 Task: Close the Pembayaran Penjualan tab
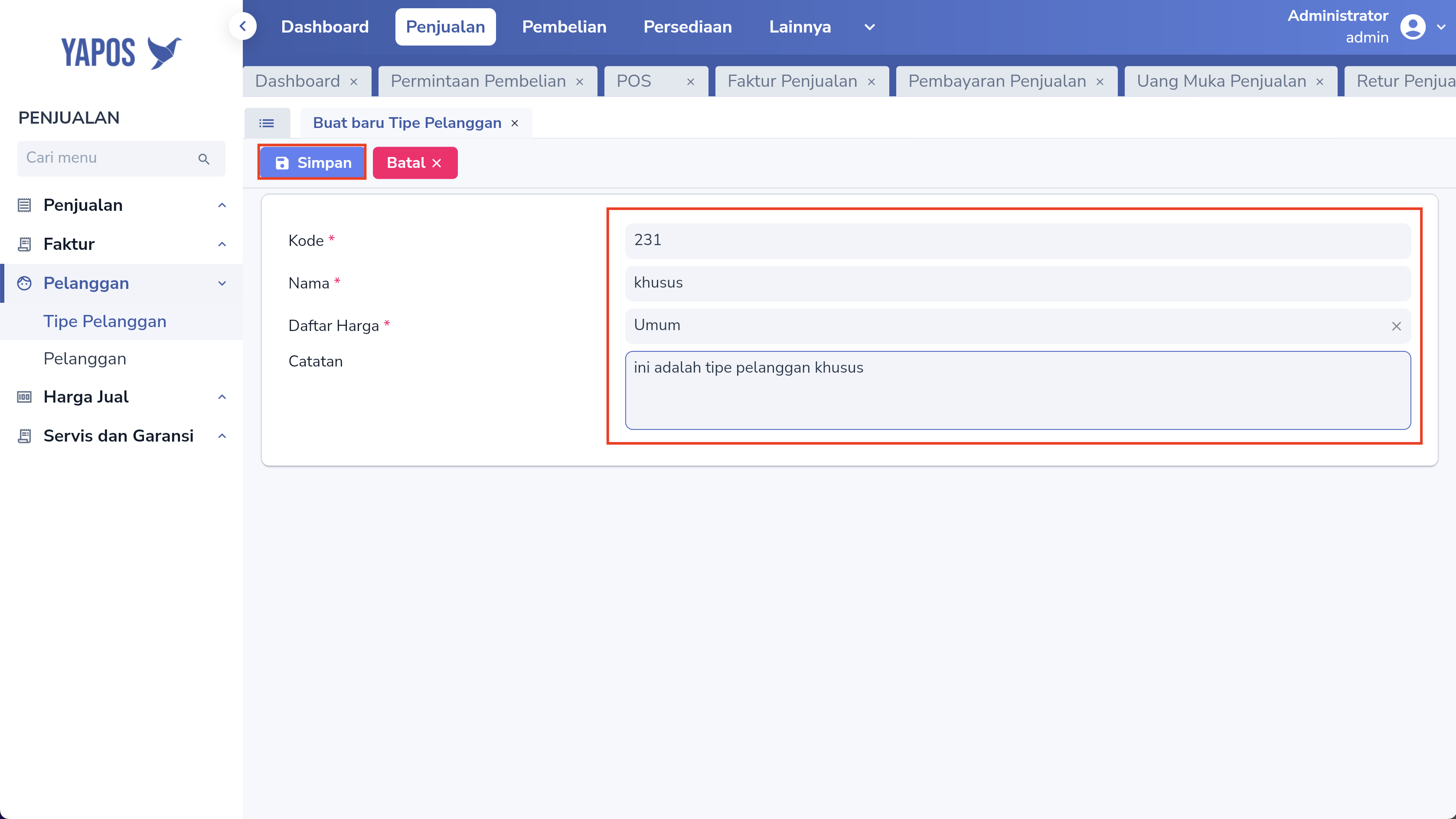(x=1100, y=82)
